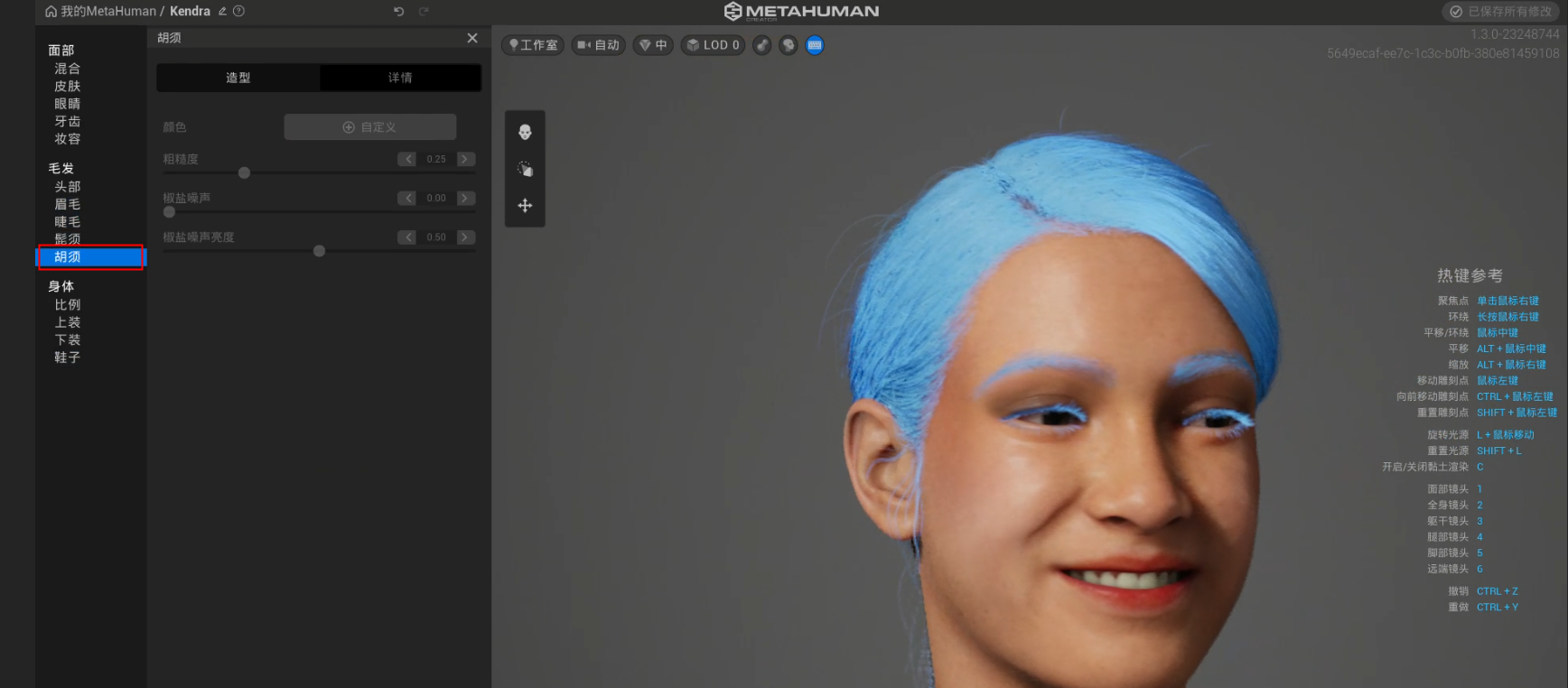Click the 粗糙度 slider handle
The width and height of the screenshot is (1568, 688).
tap(244, 172)
